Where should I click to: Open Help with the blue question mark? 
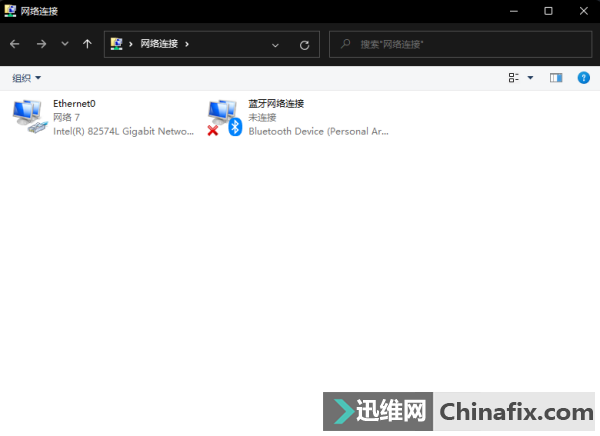[584, 78]
